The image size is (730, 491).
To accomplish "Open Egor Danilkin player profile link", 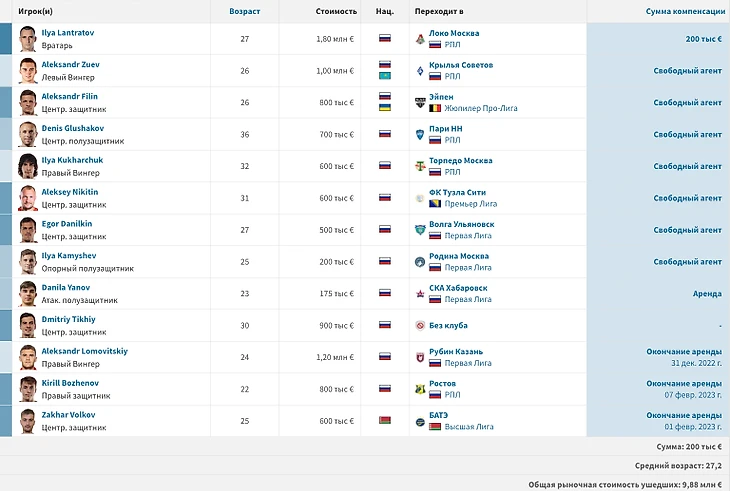I will pyautogui.click(x=67, y=223).
